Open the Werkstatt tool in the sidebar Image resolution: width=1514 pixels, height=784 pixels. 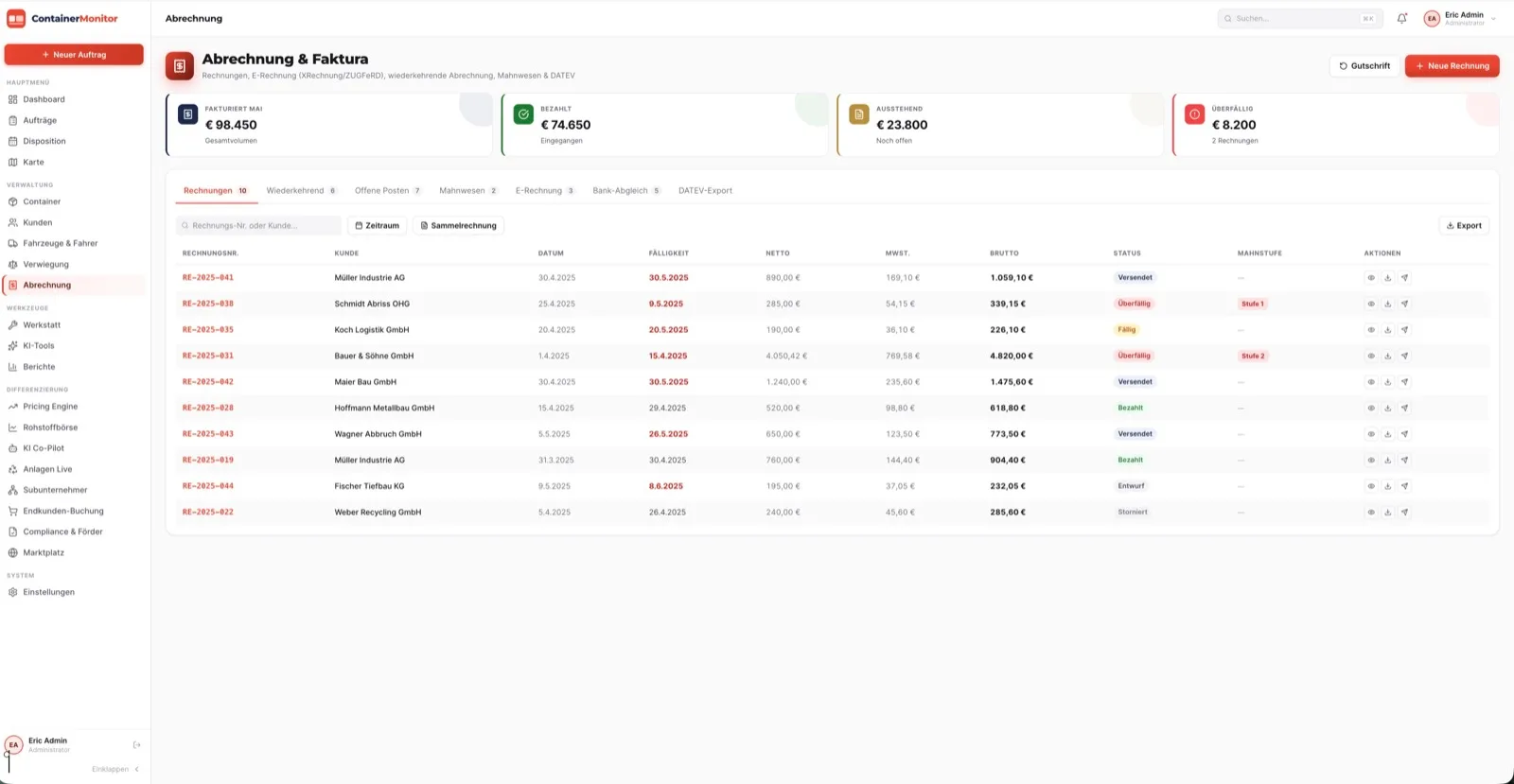click(42, 324)
